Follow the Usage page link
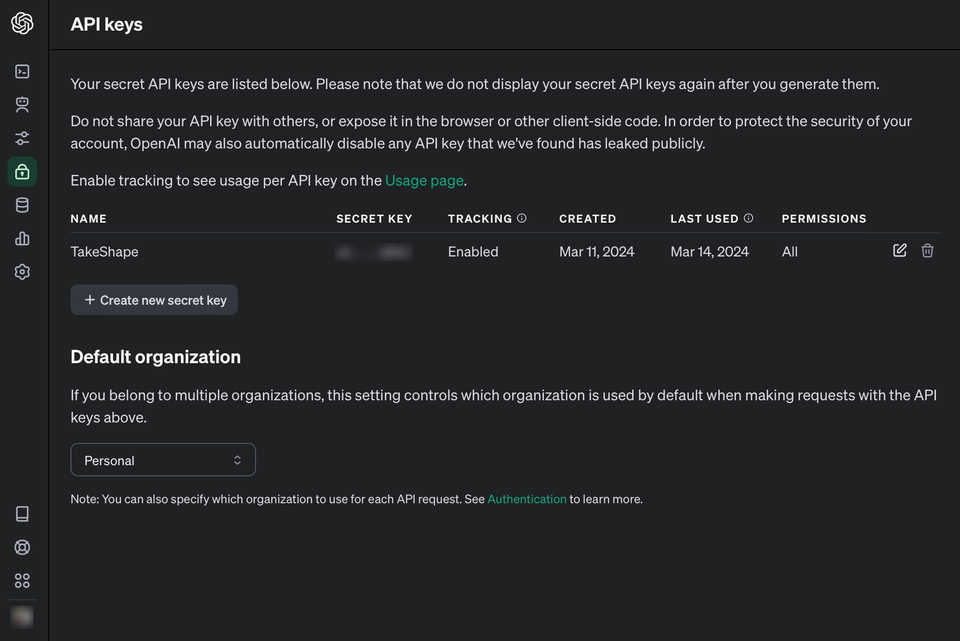960x641 pixels. coord(425,181)
